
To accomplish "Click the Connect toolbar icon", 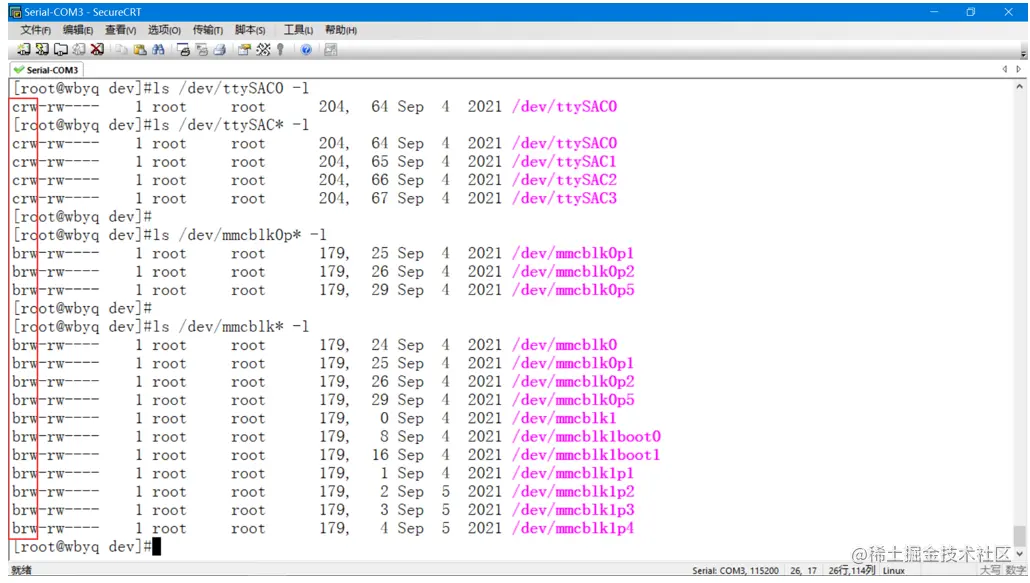I will (24, 50).
